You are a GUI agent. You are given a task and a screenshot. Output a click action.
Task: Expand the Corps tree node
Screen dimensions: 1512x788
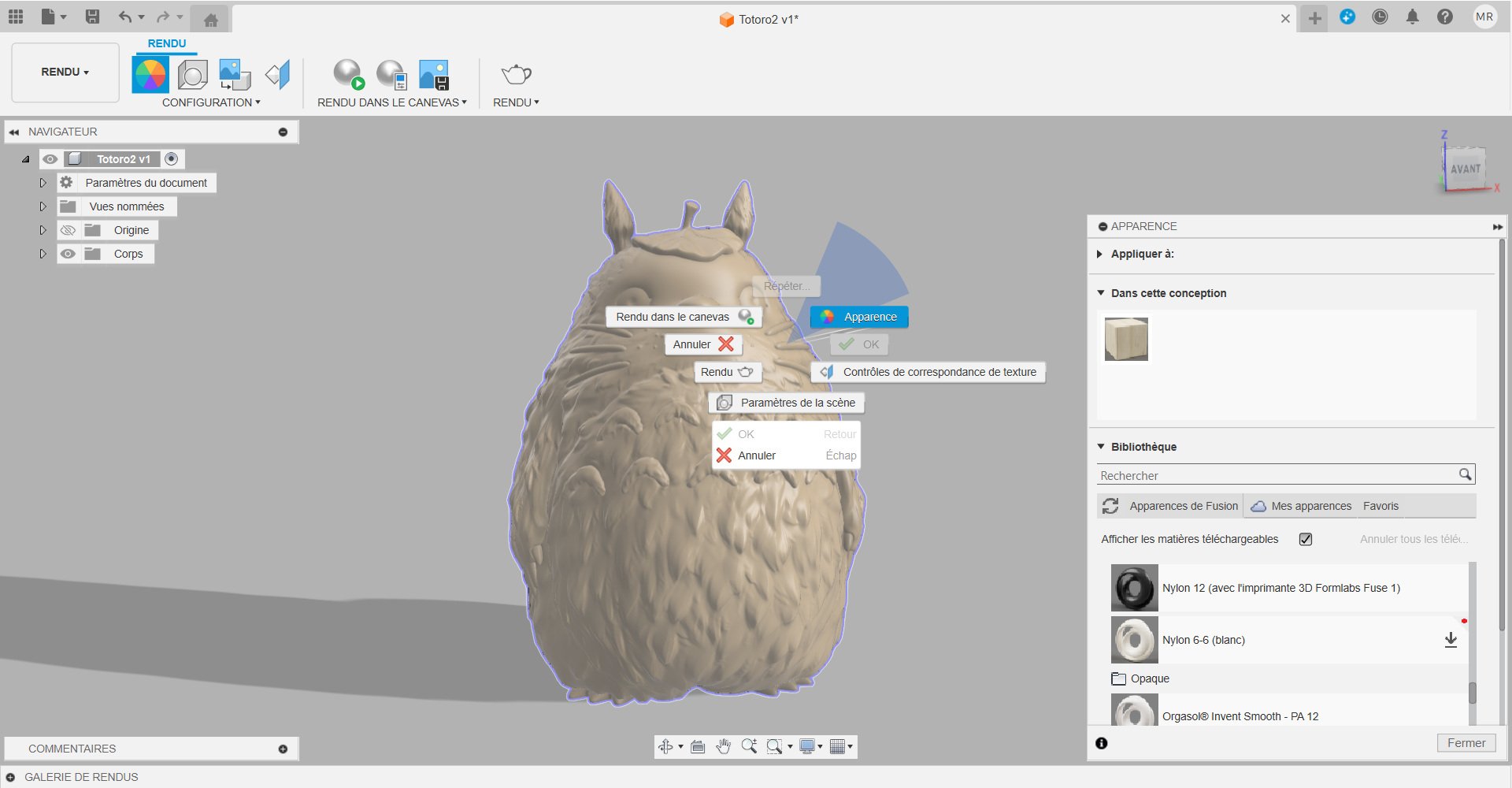click(43, 254)
